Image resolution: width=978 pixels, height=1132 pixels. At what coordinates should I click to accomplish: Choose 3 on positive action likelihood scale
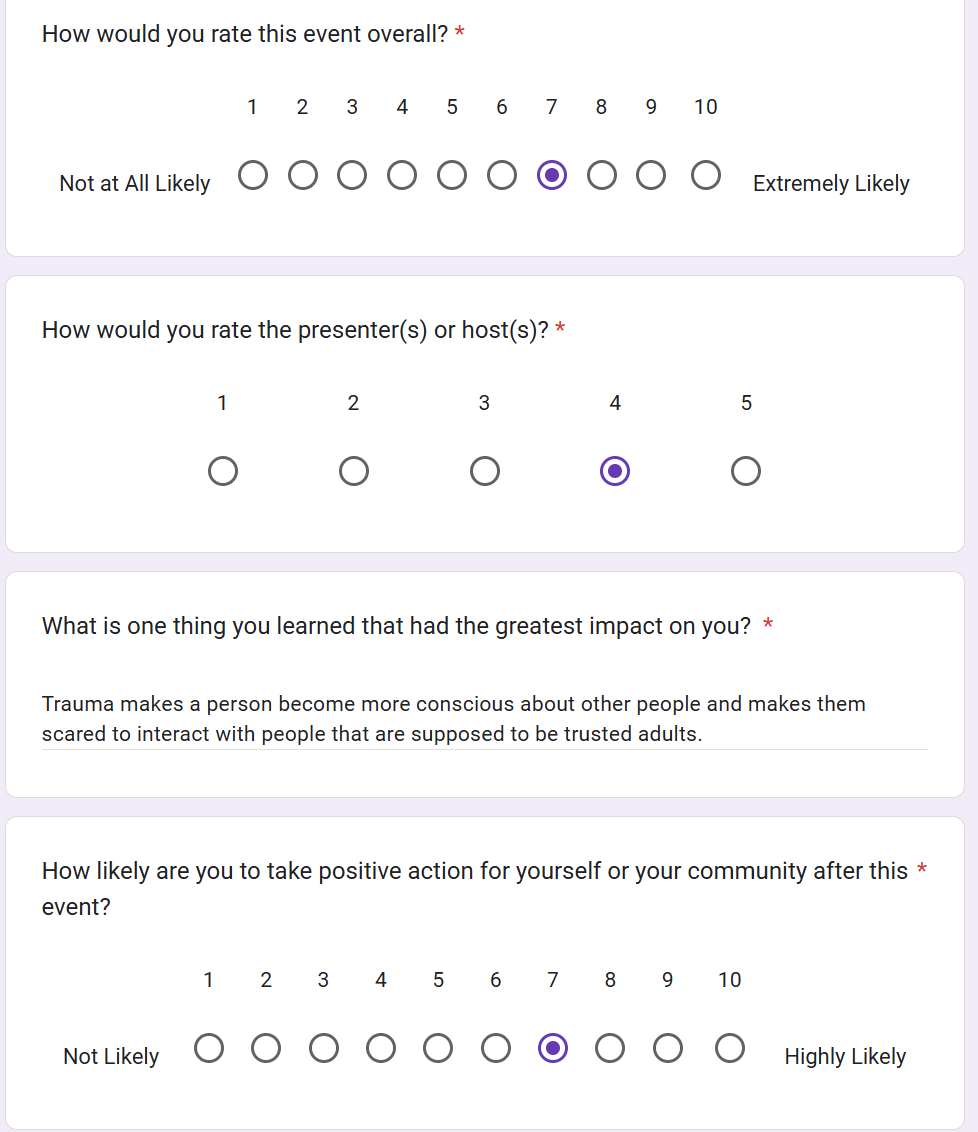(324, 1048)
